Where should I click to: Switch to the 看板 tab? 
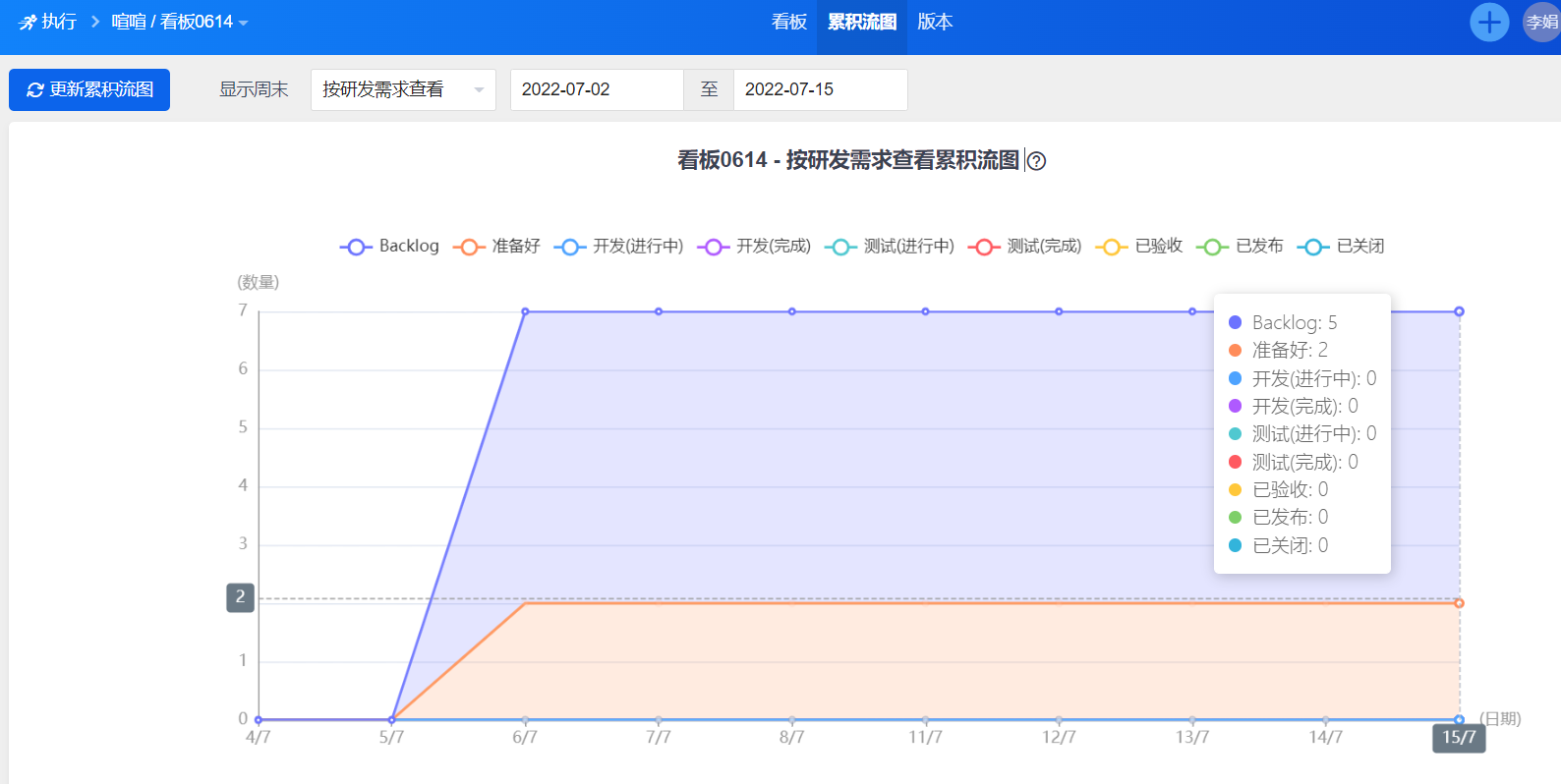click(789, 22)
